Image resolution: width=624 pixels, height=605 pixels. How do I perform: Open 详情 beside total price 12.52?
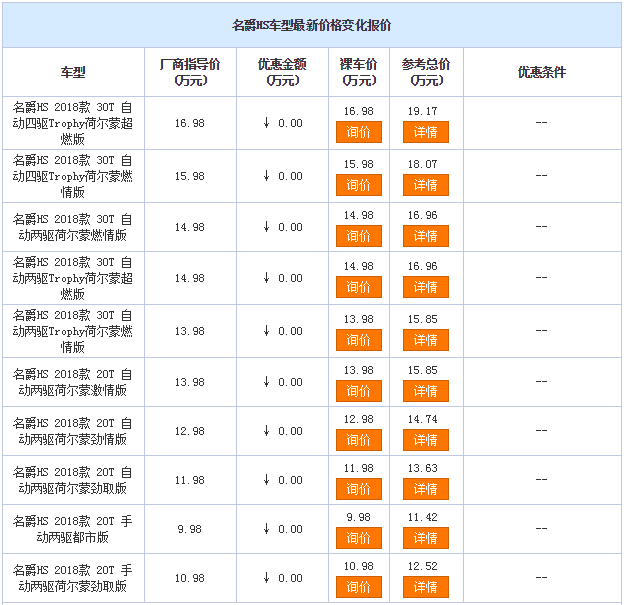point(426,587)
